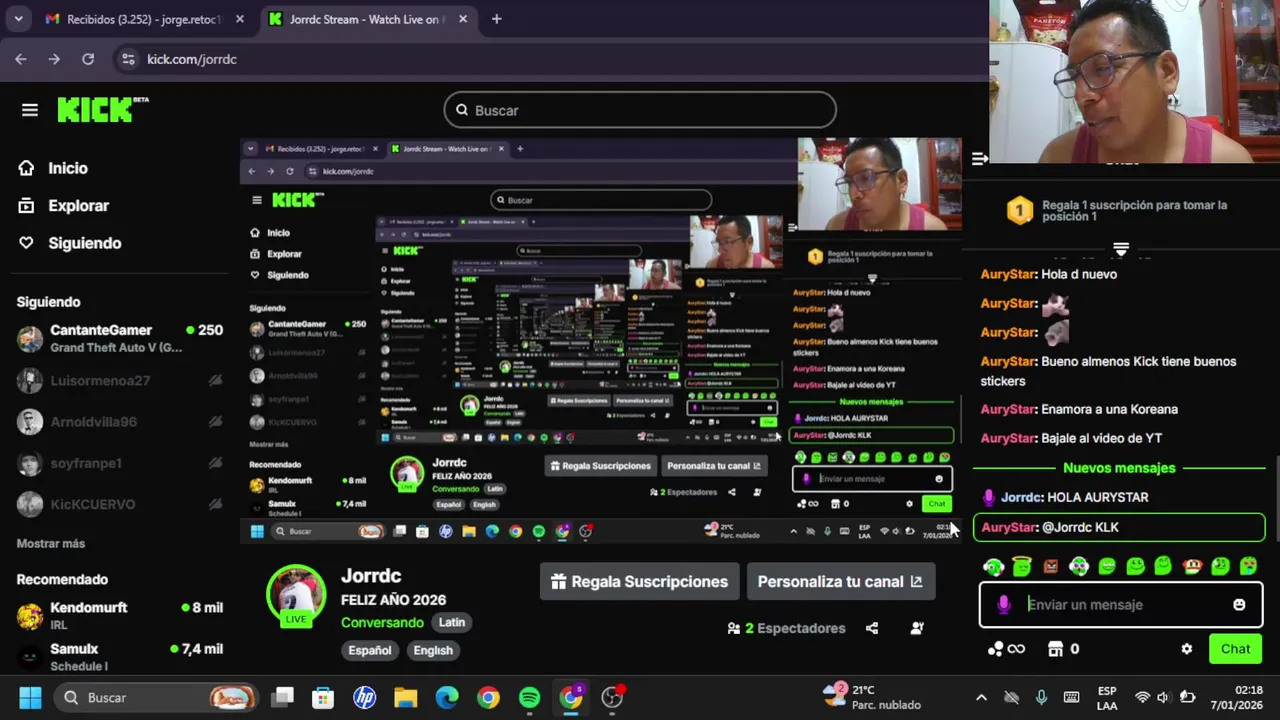
Task: Open CantanteGamer's channel in the sidebar
Action: point(120,338)
